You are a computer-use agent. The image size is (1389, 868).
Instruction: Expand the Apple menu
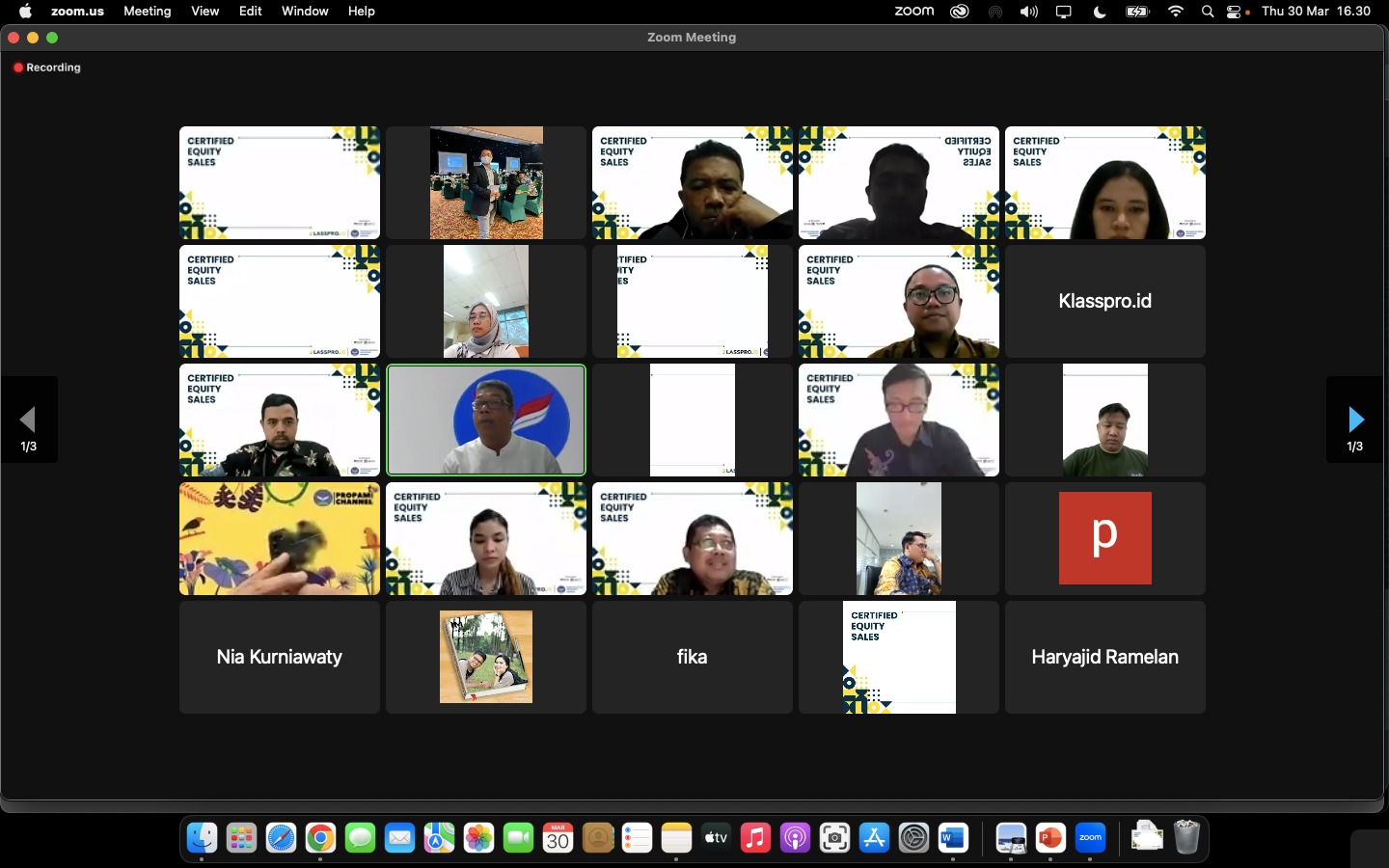25,12
